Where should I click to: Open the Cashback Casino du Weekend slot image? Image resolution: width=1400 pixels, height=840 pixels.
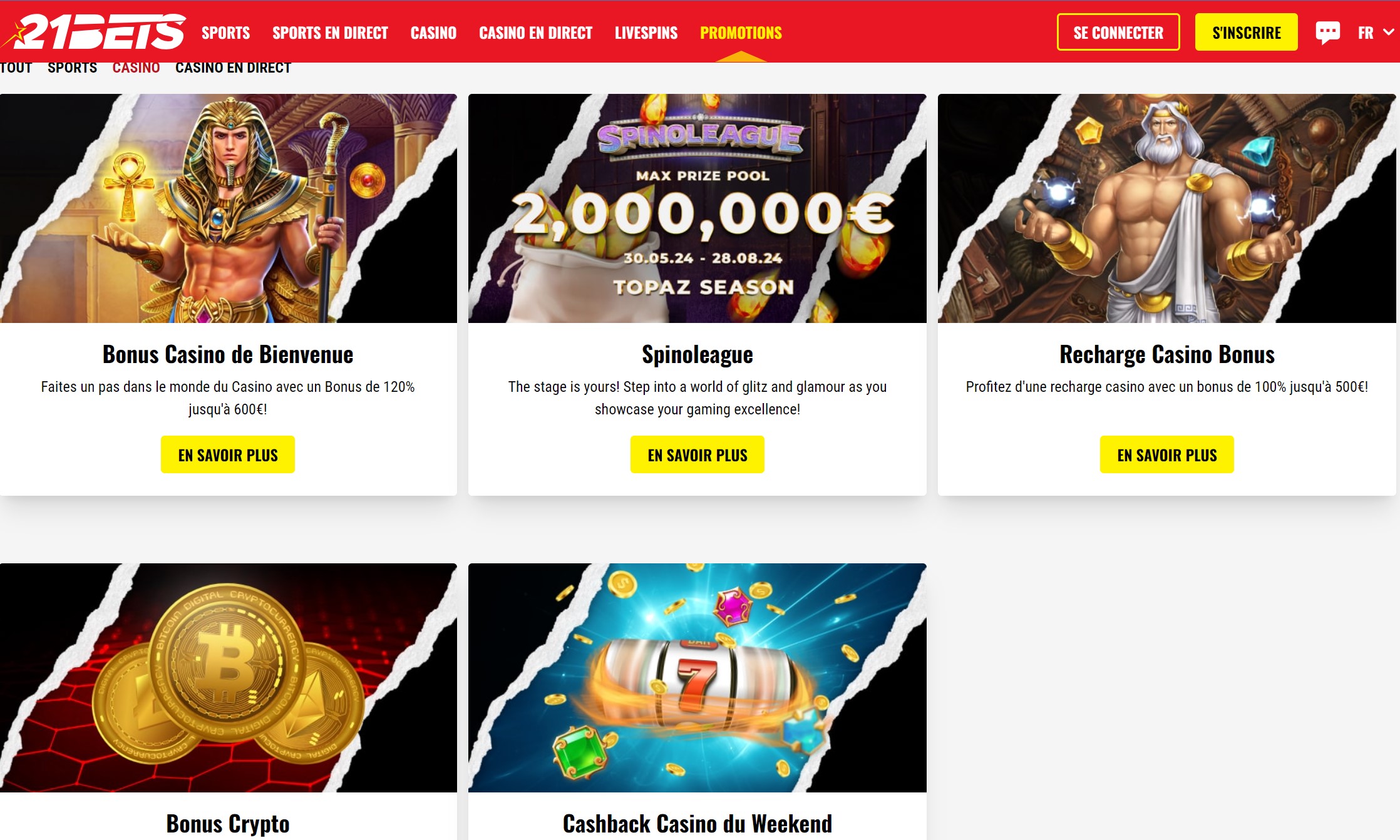[x=697, y=678]
